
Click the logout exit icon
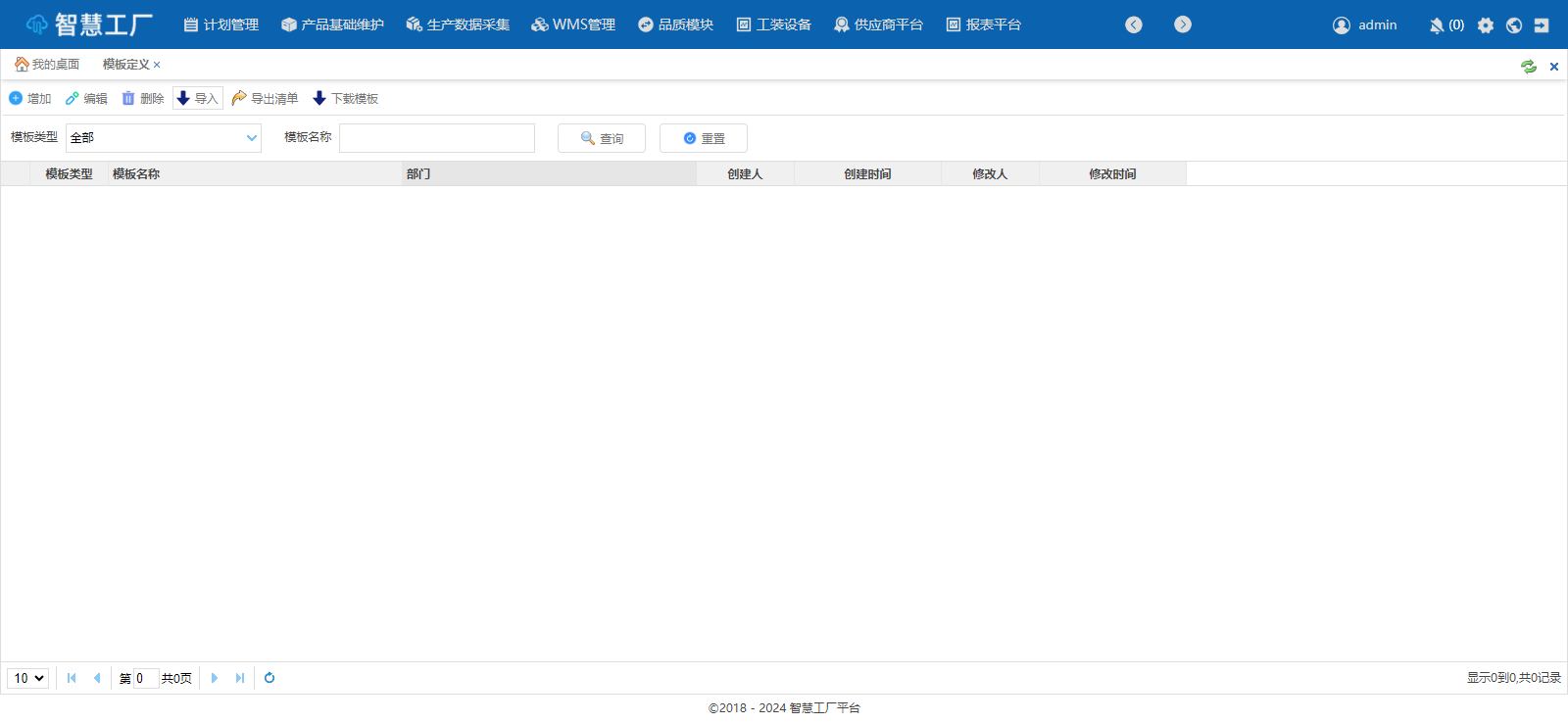pos(1542,25)
